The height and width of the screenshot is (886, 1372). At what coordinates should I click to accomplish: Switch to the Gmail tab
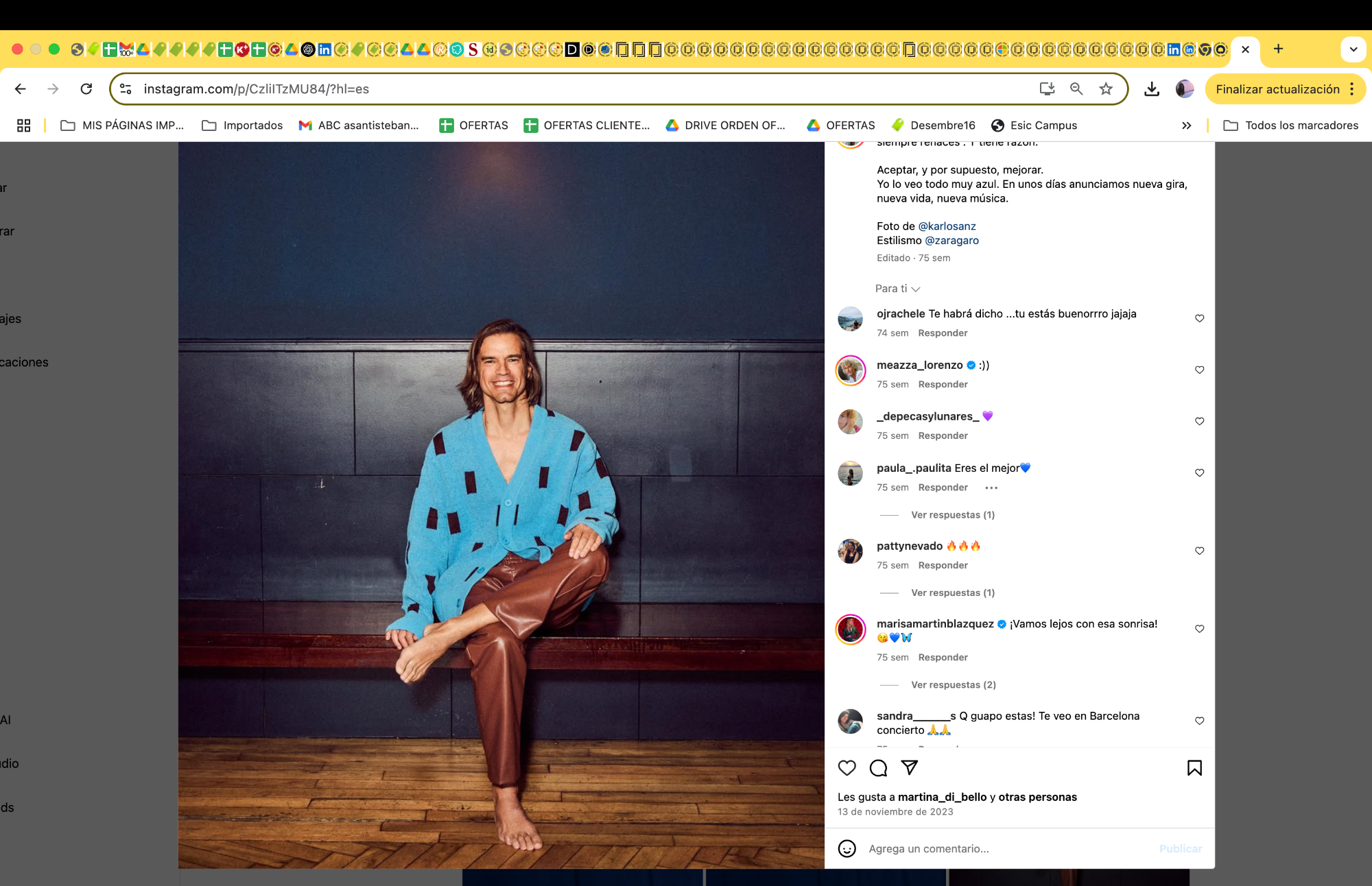click(x=126, y=49)
